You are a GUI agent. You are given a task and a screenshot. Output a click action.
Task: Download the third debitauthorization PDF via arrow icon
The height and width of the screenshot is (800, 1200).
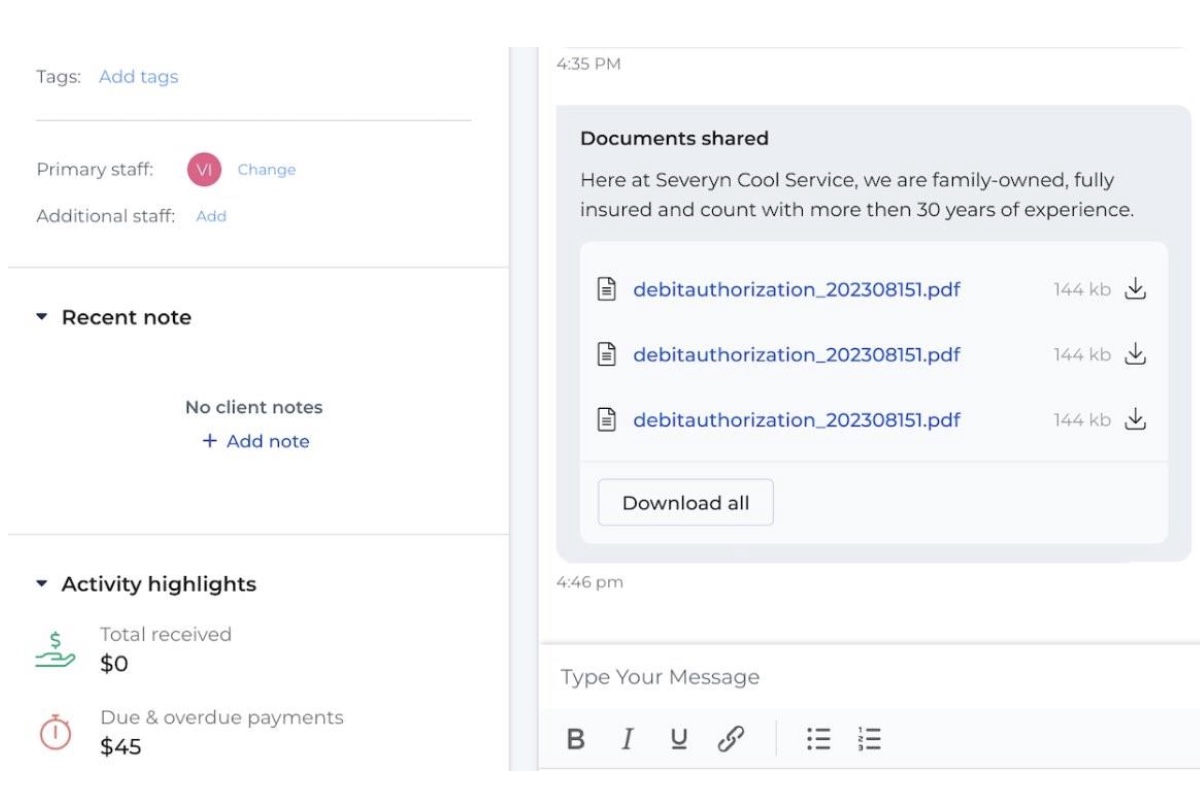[x=1134, y=420]
